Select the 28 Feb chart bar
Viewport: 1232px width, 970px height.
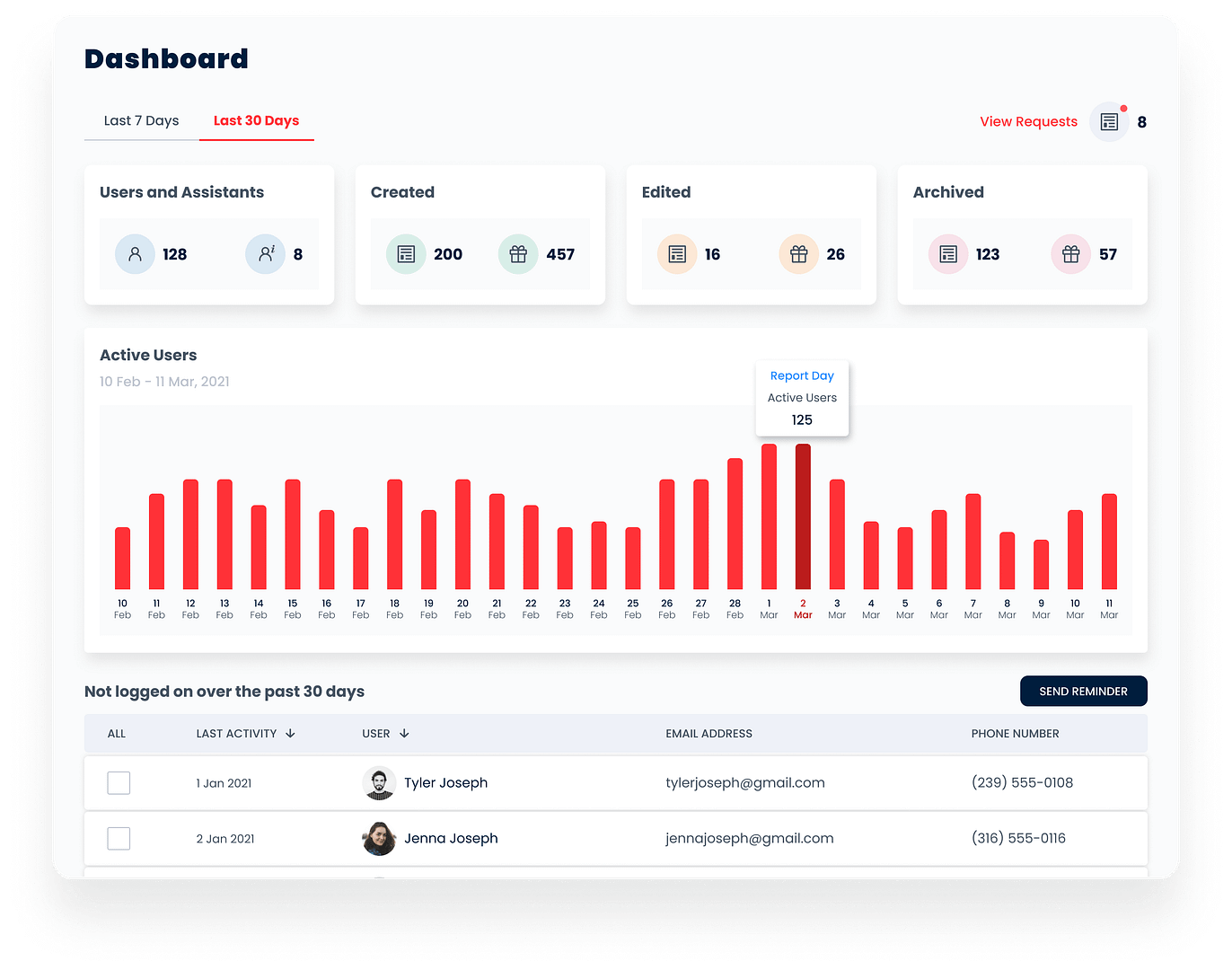tap(735, 524)
